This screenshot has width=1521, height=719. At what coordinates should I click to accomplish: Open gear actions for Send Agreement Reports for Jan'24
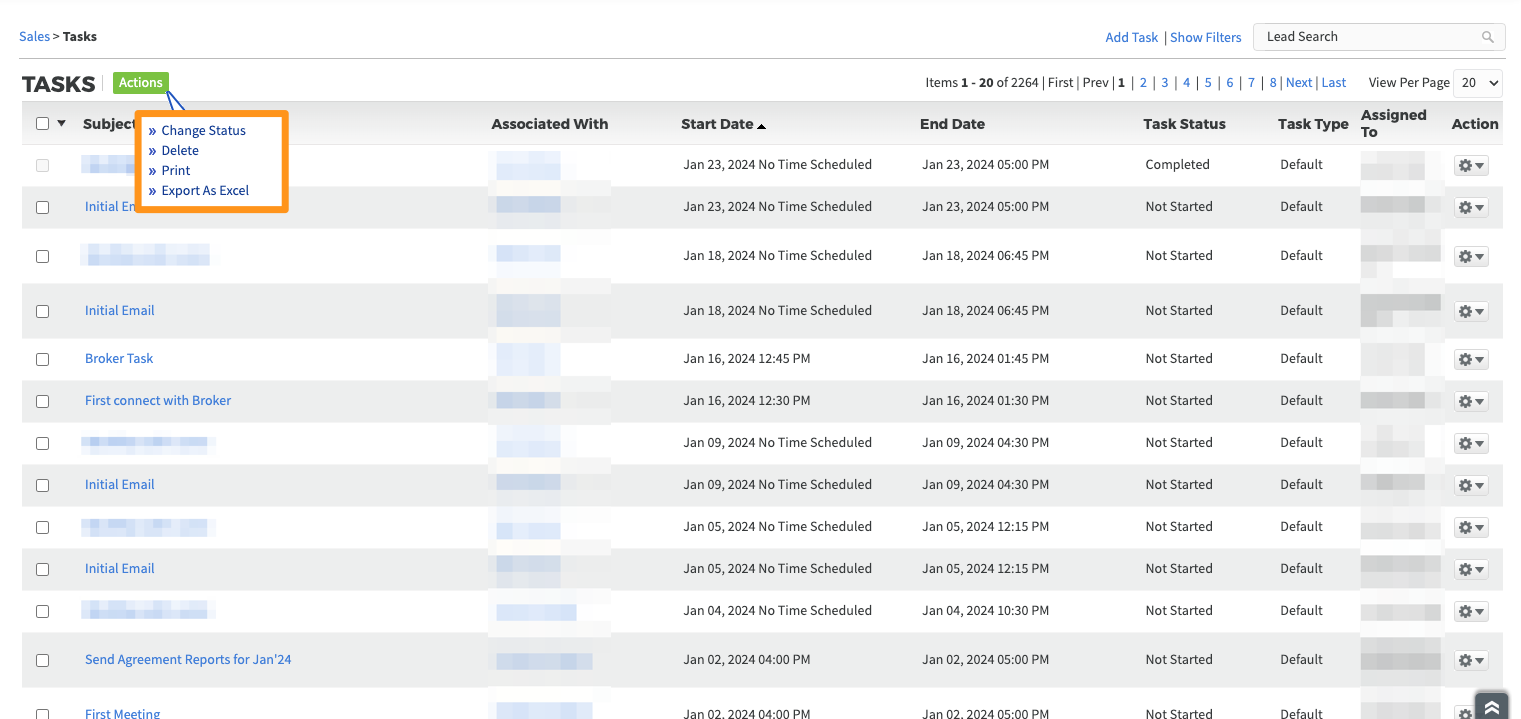pos(1466,660)
